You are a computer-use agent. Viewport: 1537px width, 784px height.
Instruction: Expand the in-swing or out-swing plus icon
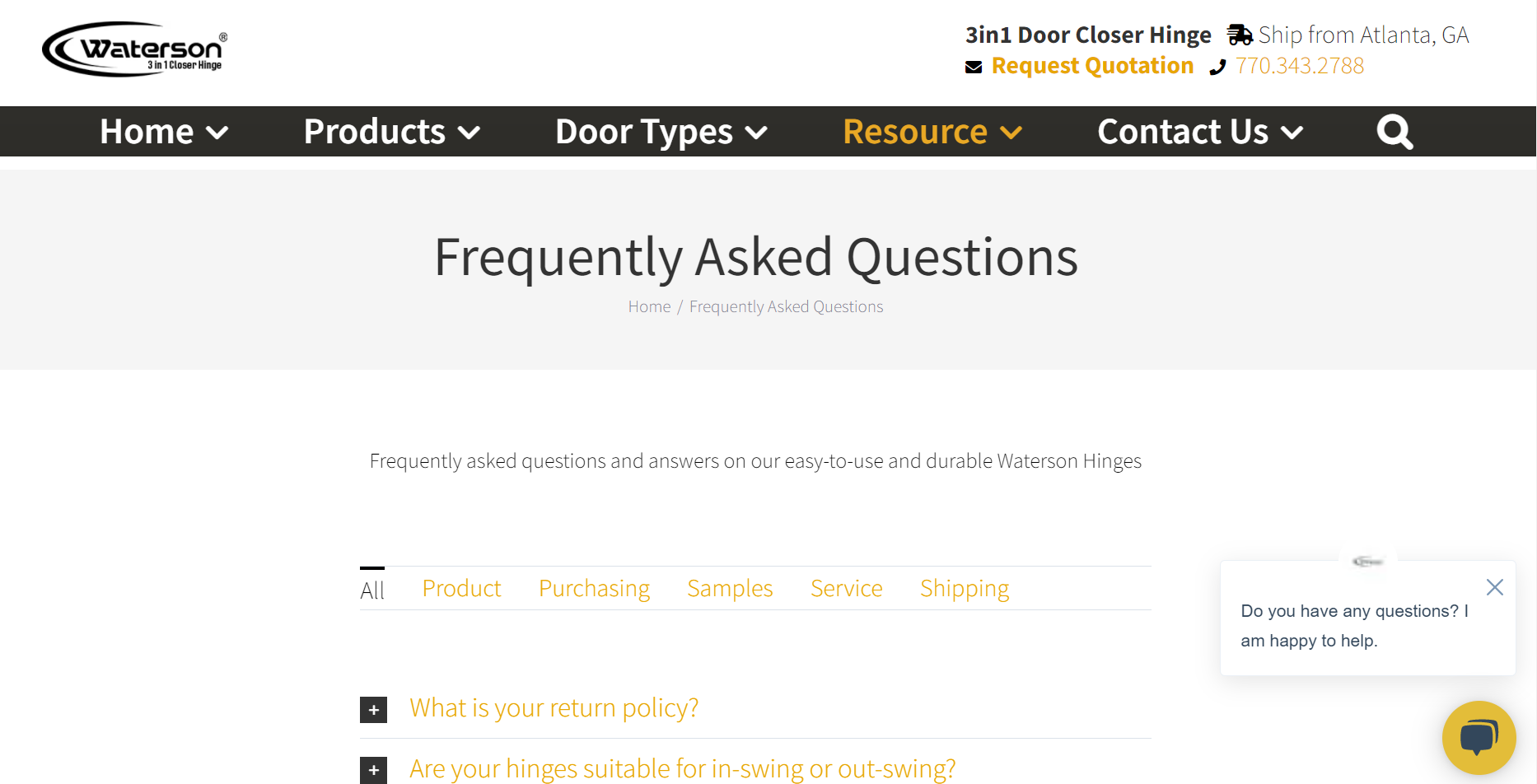click(x=374, y=770)
